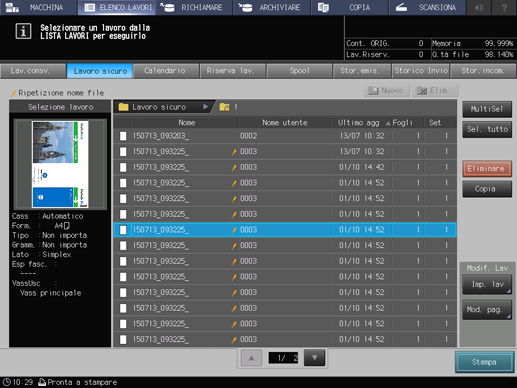This screenshot has height=388, width=517.
Task: Click the page indicator 1/2 field
Action: coord(283,358)
